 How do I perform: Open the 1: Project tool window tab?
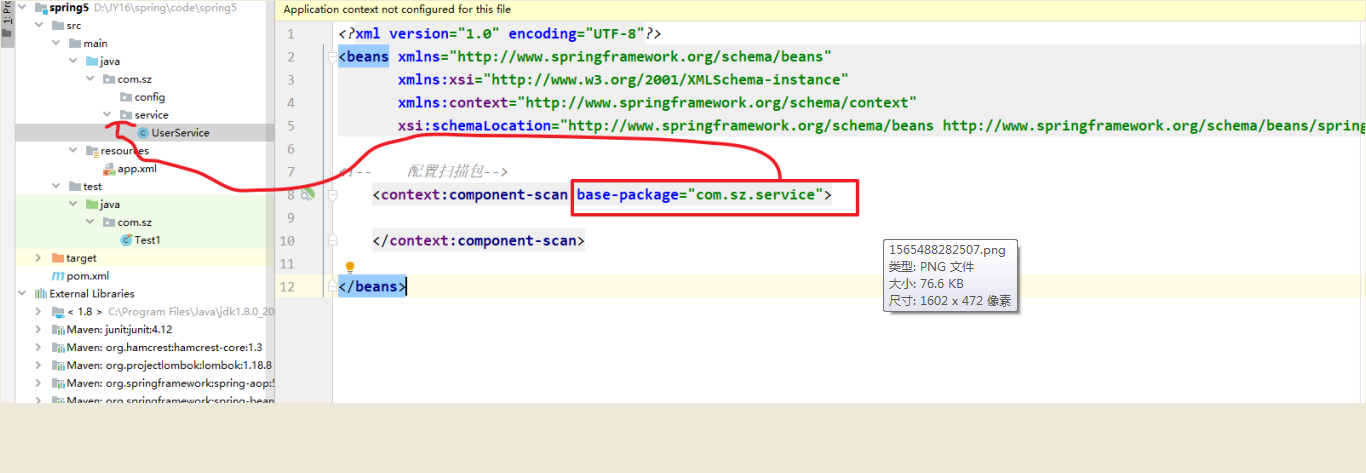tap(7, 20)
